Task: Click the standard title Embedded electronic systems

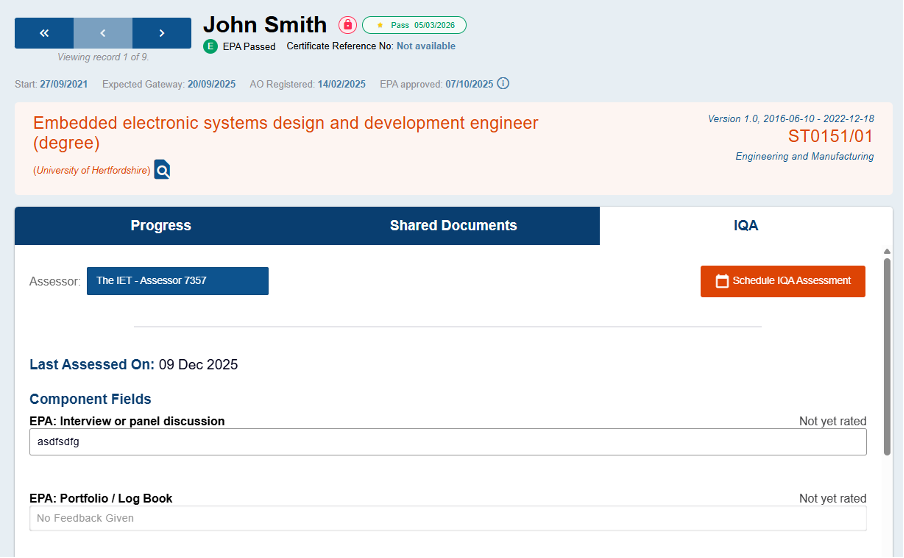Action: tap(286, 133)
